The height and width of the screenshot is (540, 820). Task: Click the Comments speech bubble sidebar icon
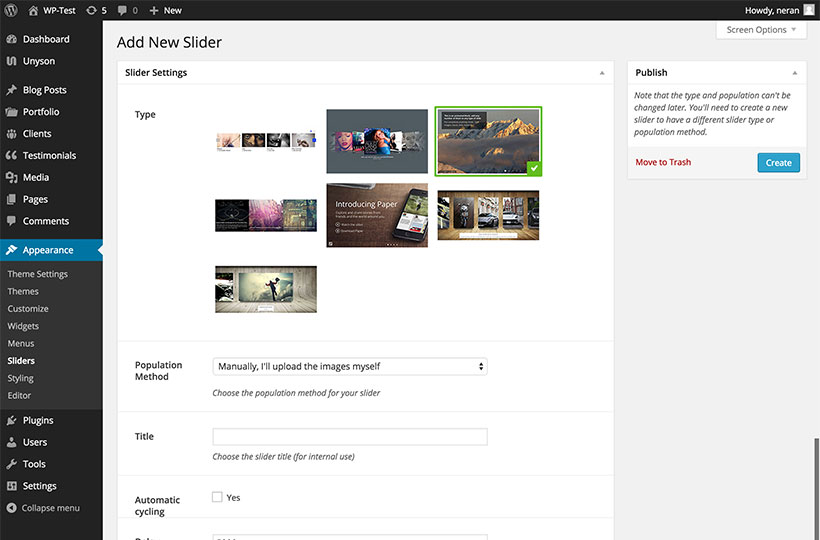click(x=12, y=221)
